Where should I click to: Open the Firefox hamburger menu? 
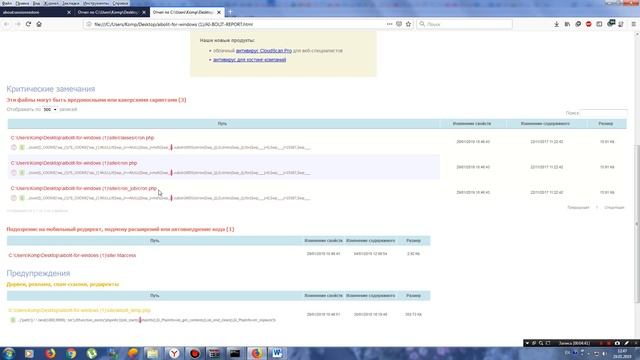pyautogui.click(x=633, y=24)
